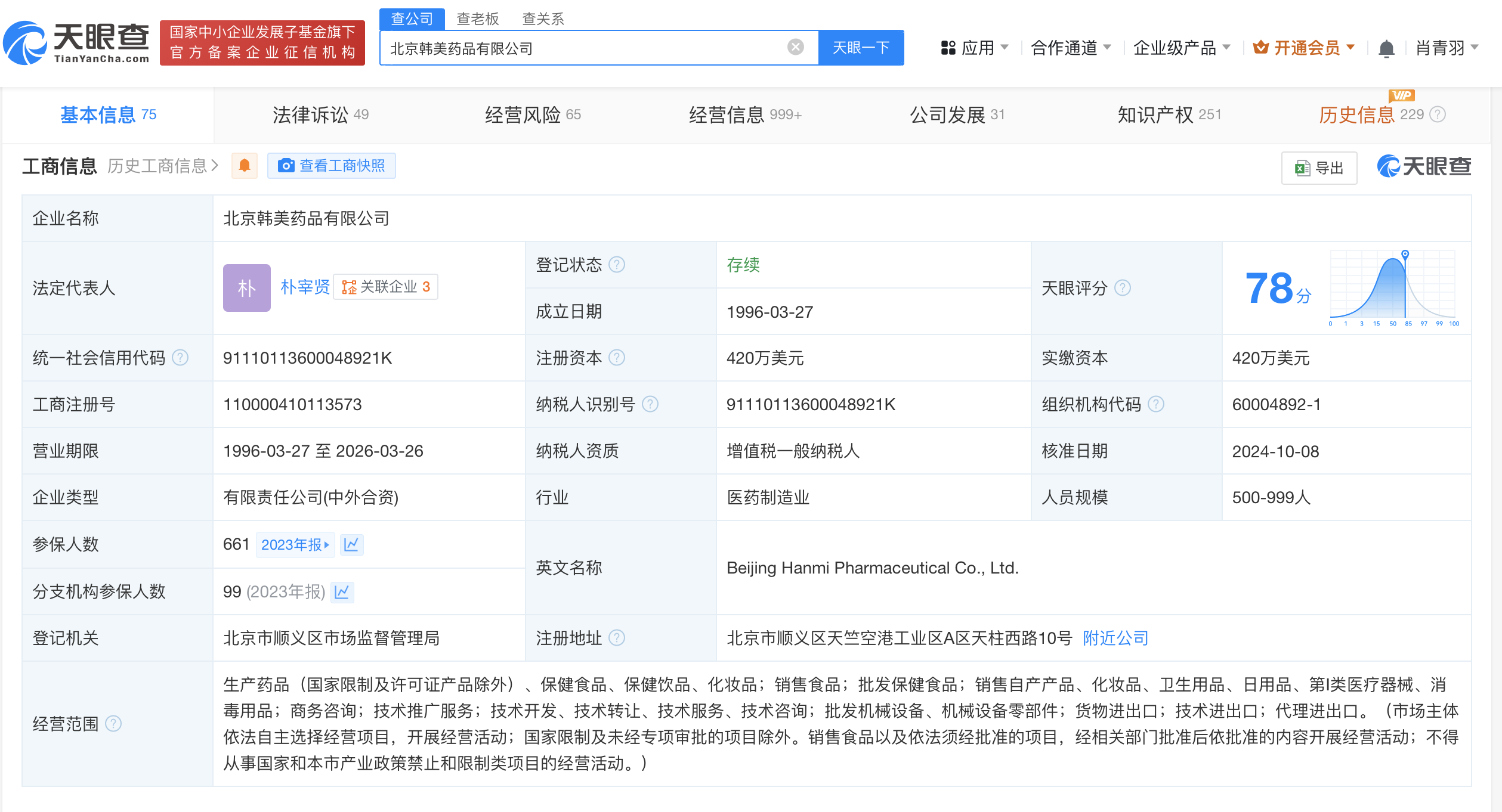Viewport: 1502px width, 812px height.
Task: Select the 公司发展 tab
Action: pos(957,114)
